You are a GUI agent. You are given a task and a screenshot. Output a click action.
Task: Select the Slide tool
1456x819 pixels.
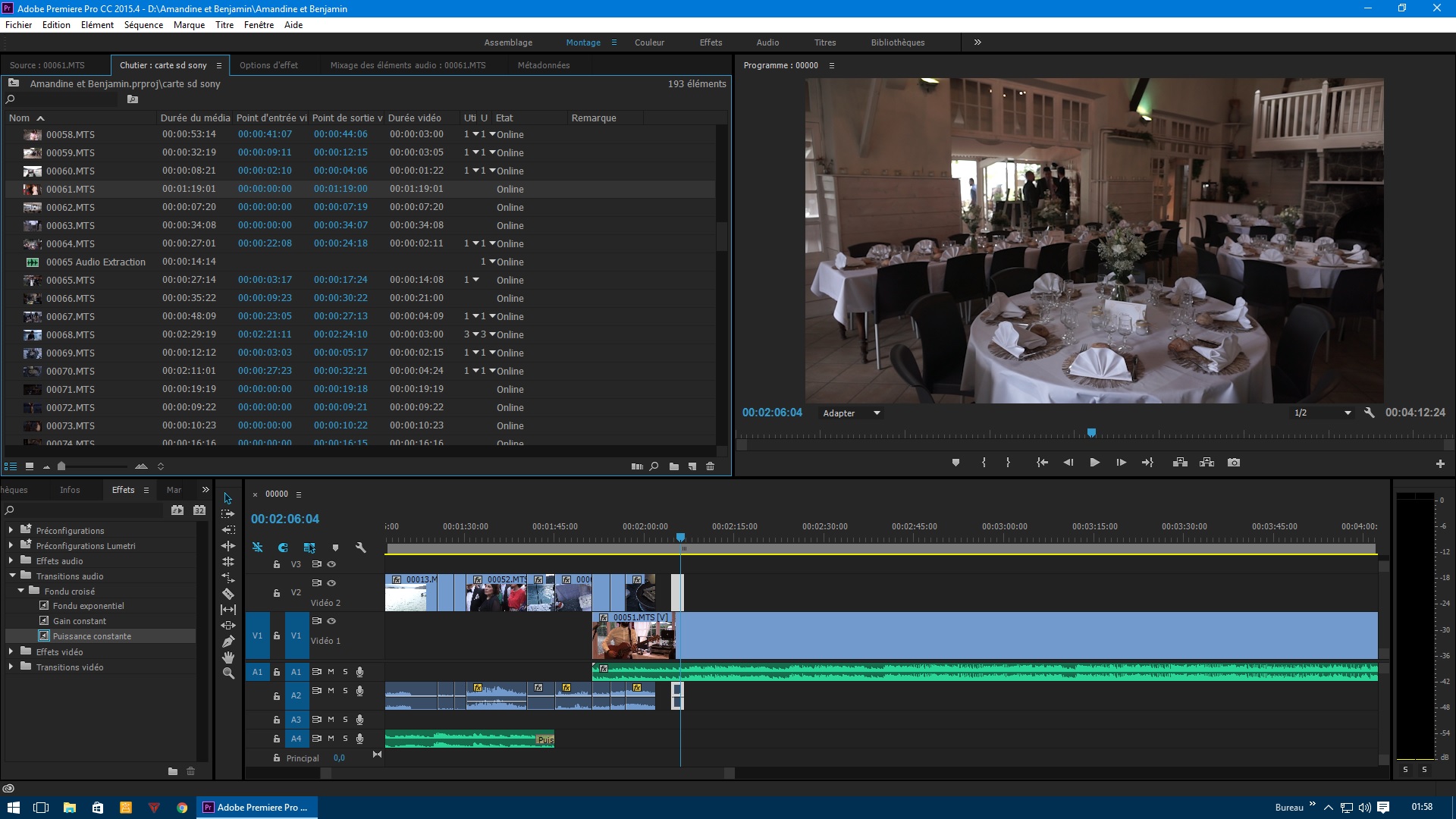(227, 626)
